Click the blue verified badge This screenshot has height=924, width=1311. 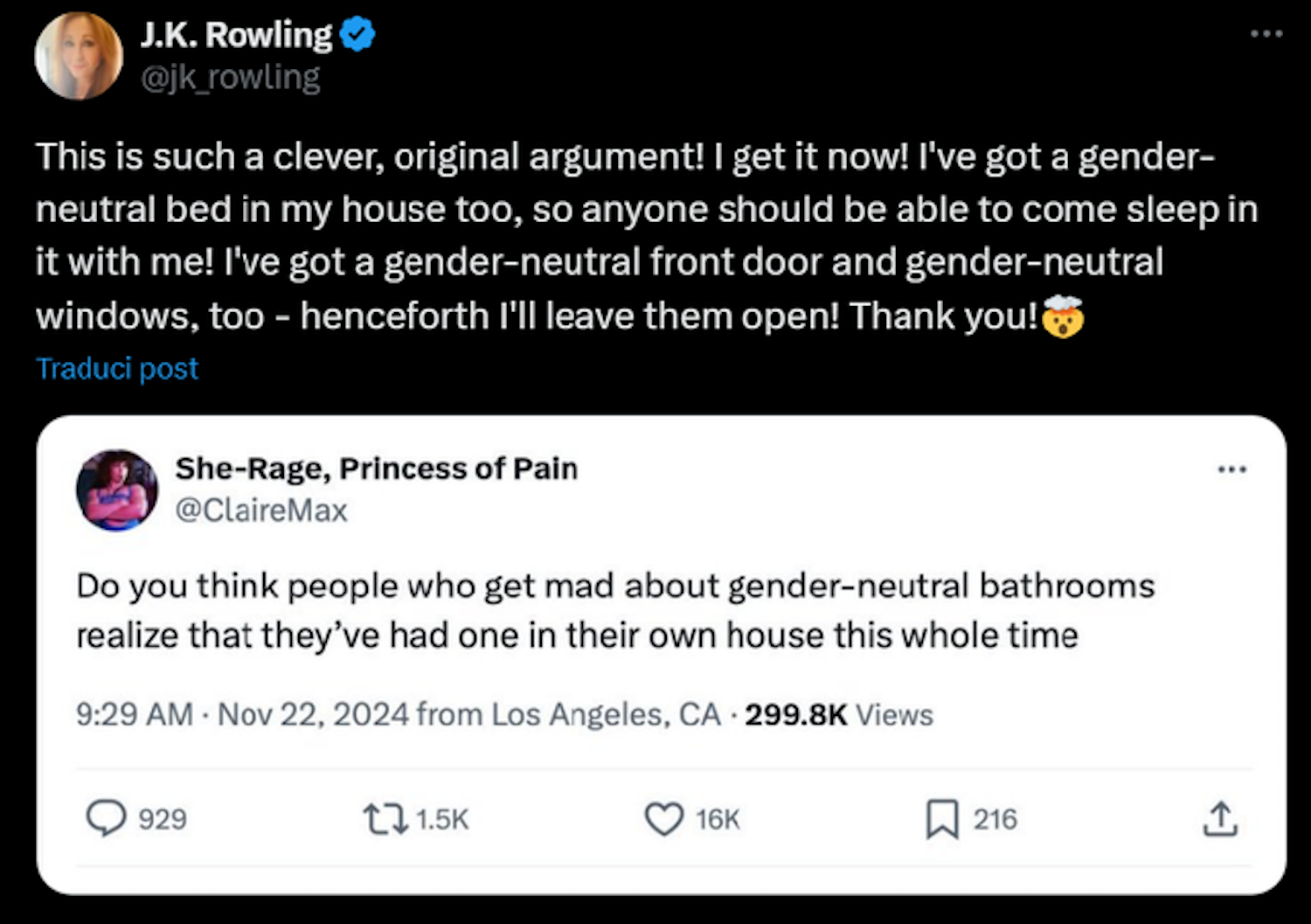(357, 35)
